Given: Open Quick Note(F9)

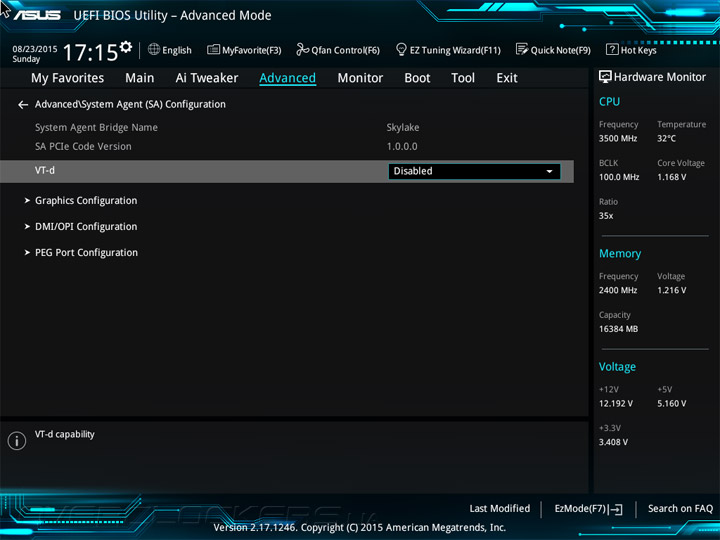Looking at the screenshot, I should (x=561, y=50).
